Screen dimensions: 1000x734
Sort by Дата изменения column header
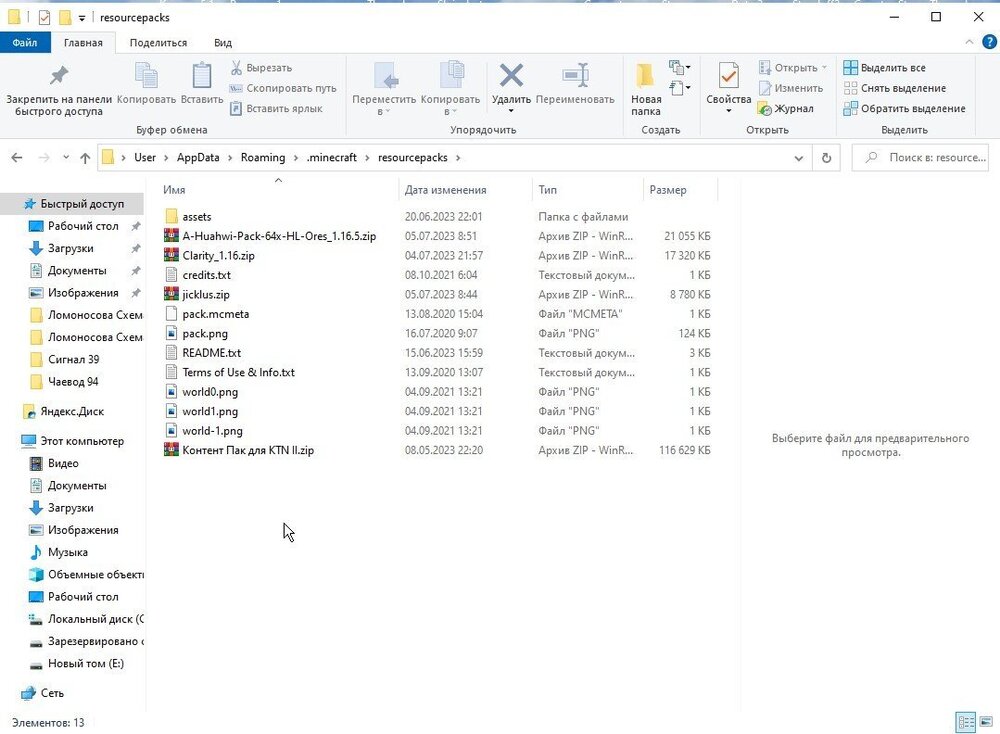click(445, 190)
